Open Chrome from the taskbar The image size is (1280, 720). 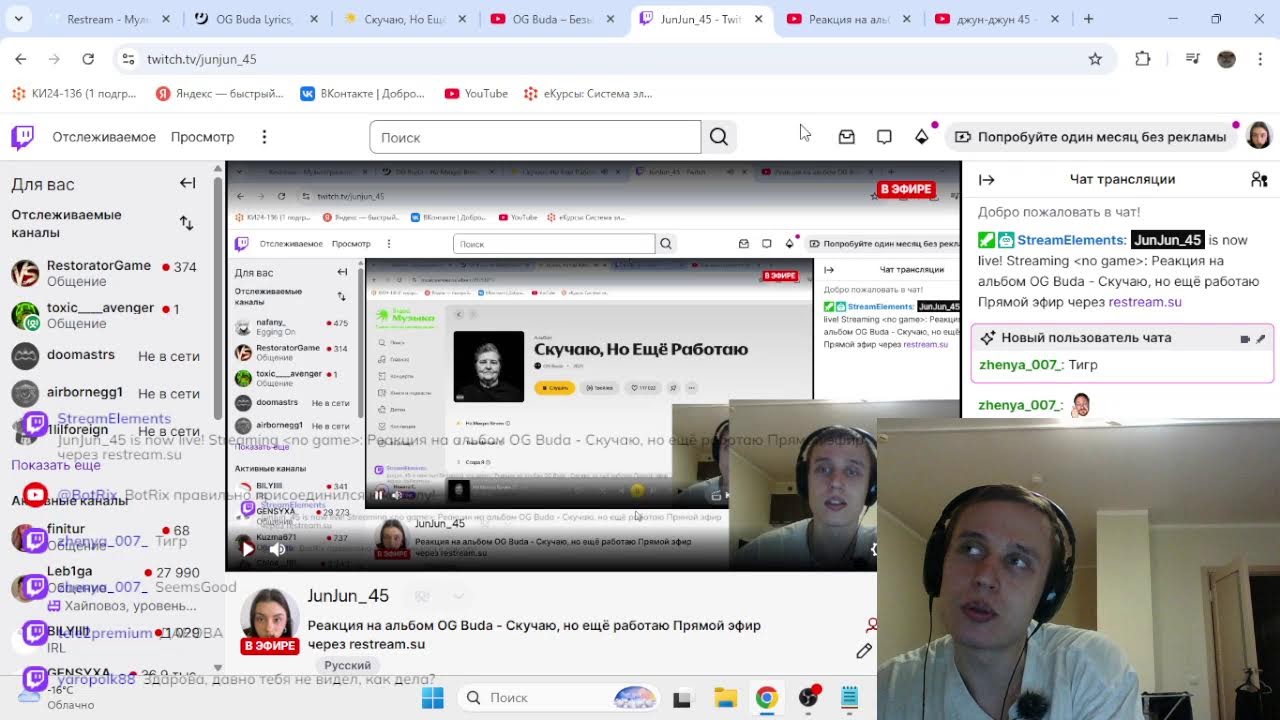767,698
